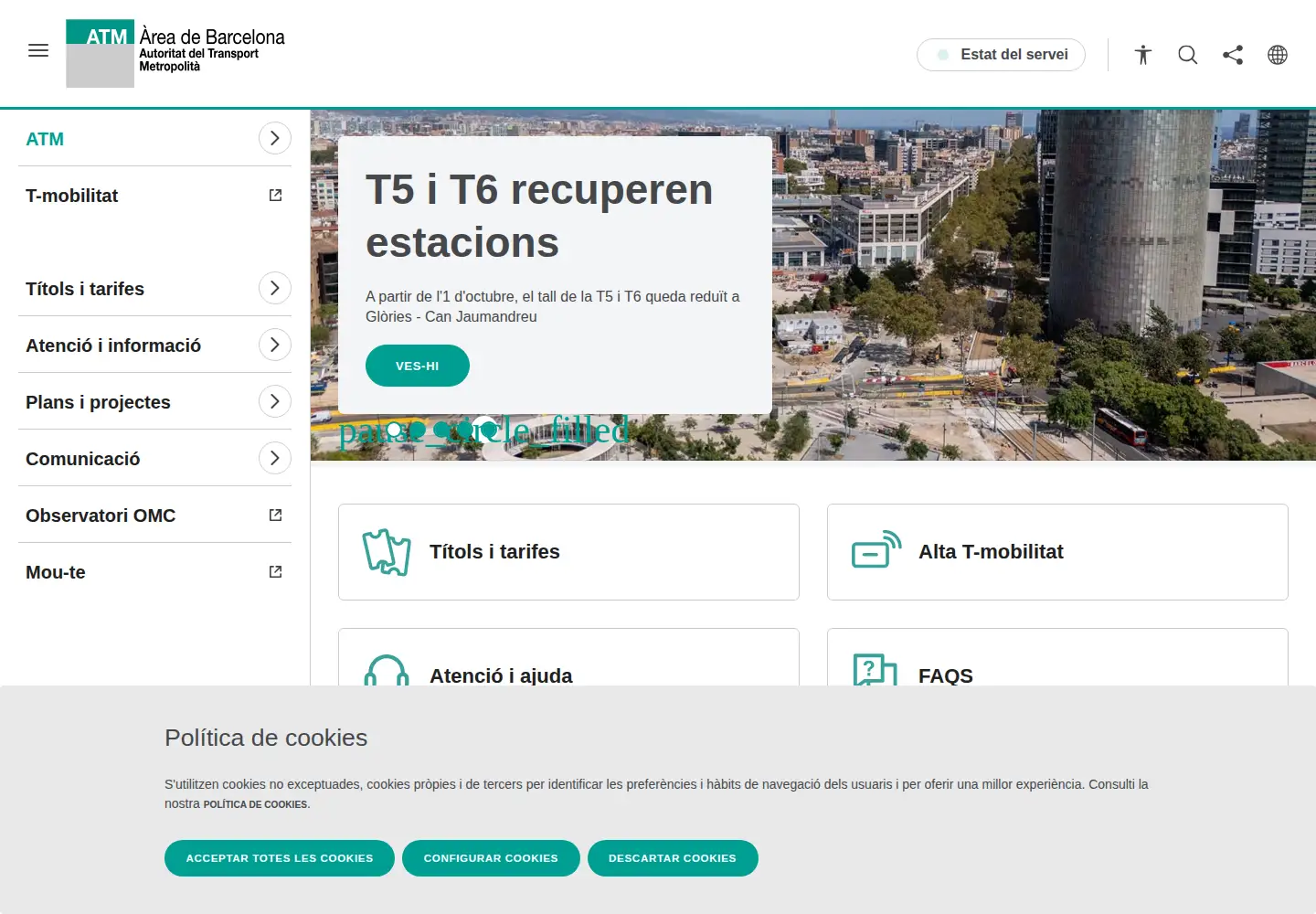The width and height of the screenshot is (1316, 914).
Task: Open the T-mobilitat external link icon
Action: [x=275, y=196]
